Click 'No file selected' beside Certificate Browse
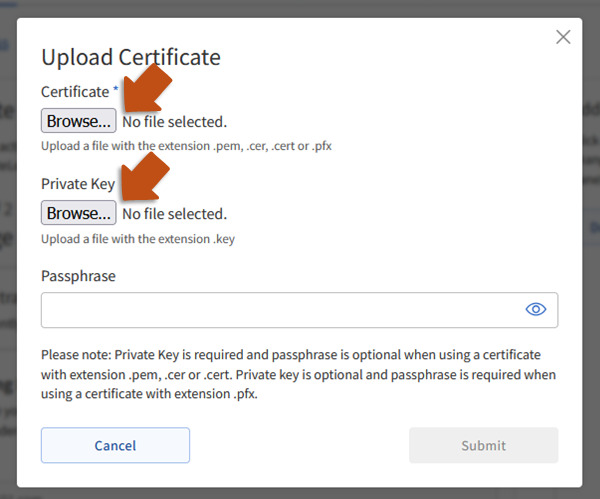600x499 pixels. pos(174,122)
